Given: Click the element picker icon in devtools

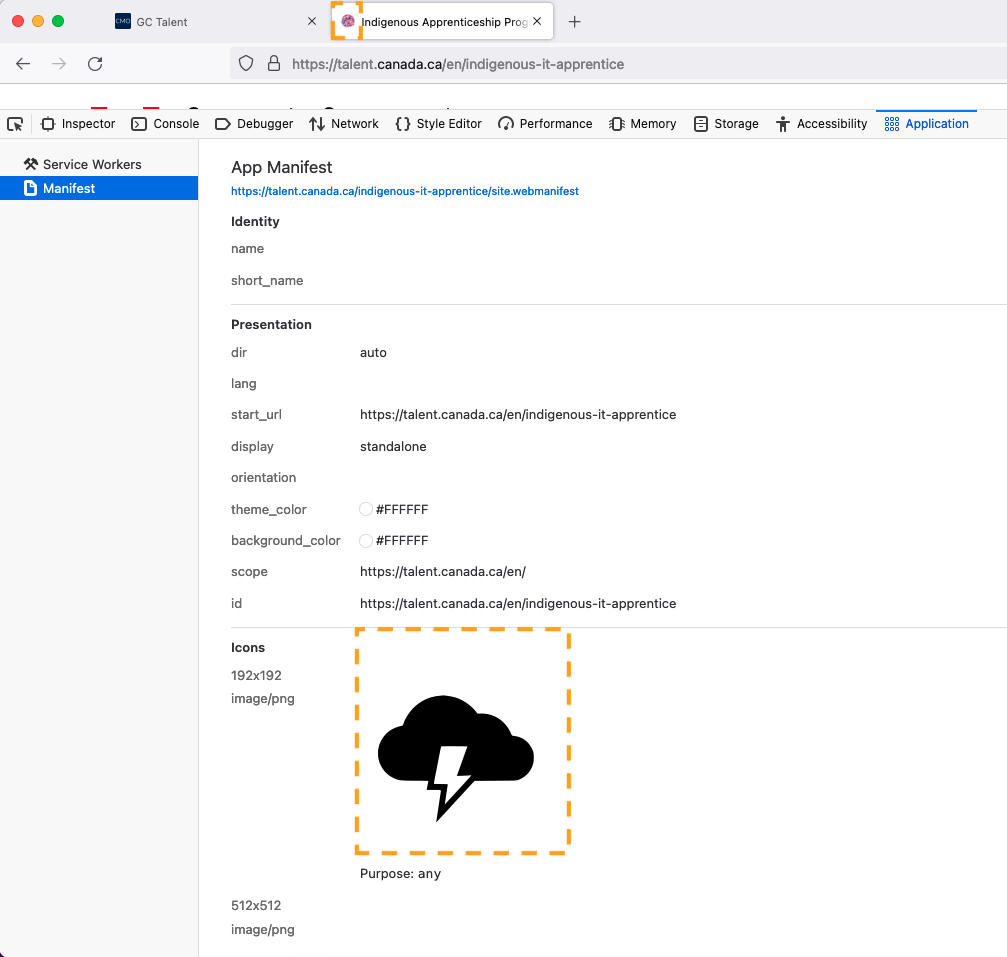Looking at the screenshot, I should click(x=15, y=124).
